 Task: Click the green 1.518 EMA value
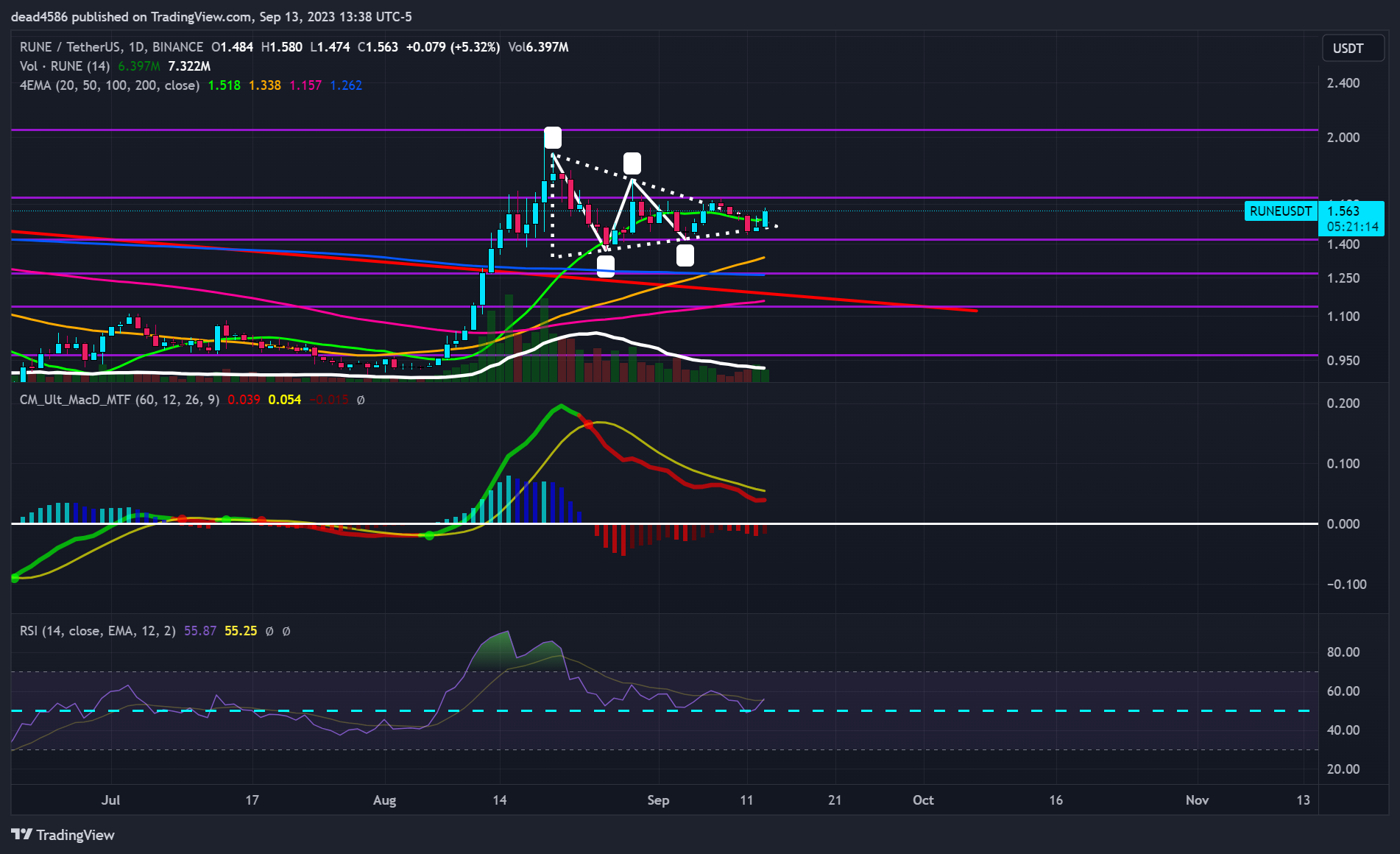coord(225,85)
